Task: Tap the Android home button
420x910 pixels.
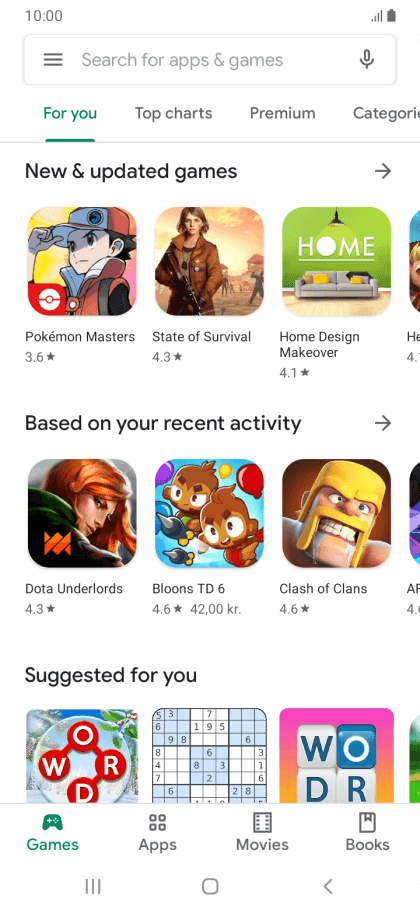Action: point(210,886)
